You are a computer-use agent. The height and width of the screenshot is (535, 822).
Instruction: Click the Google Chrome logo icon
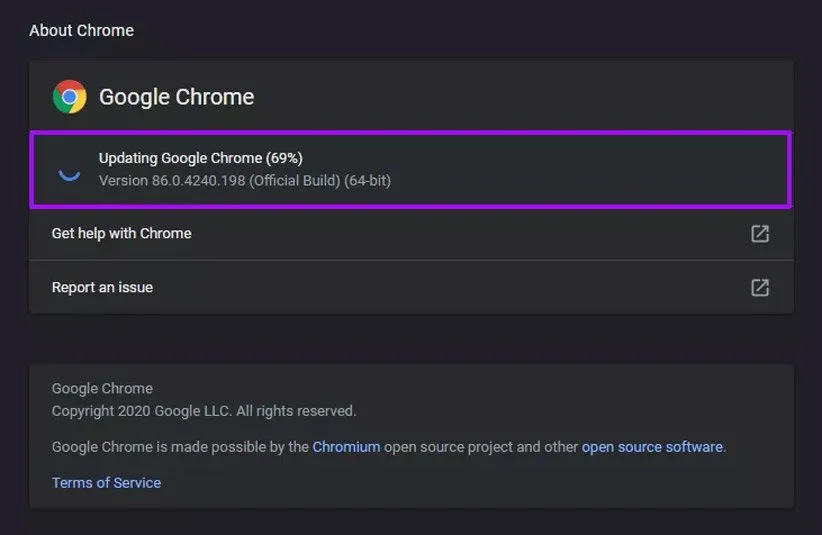pos(69,97)
